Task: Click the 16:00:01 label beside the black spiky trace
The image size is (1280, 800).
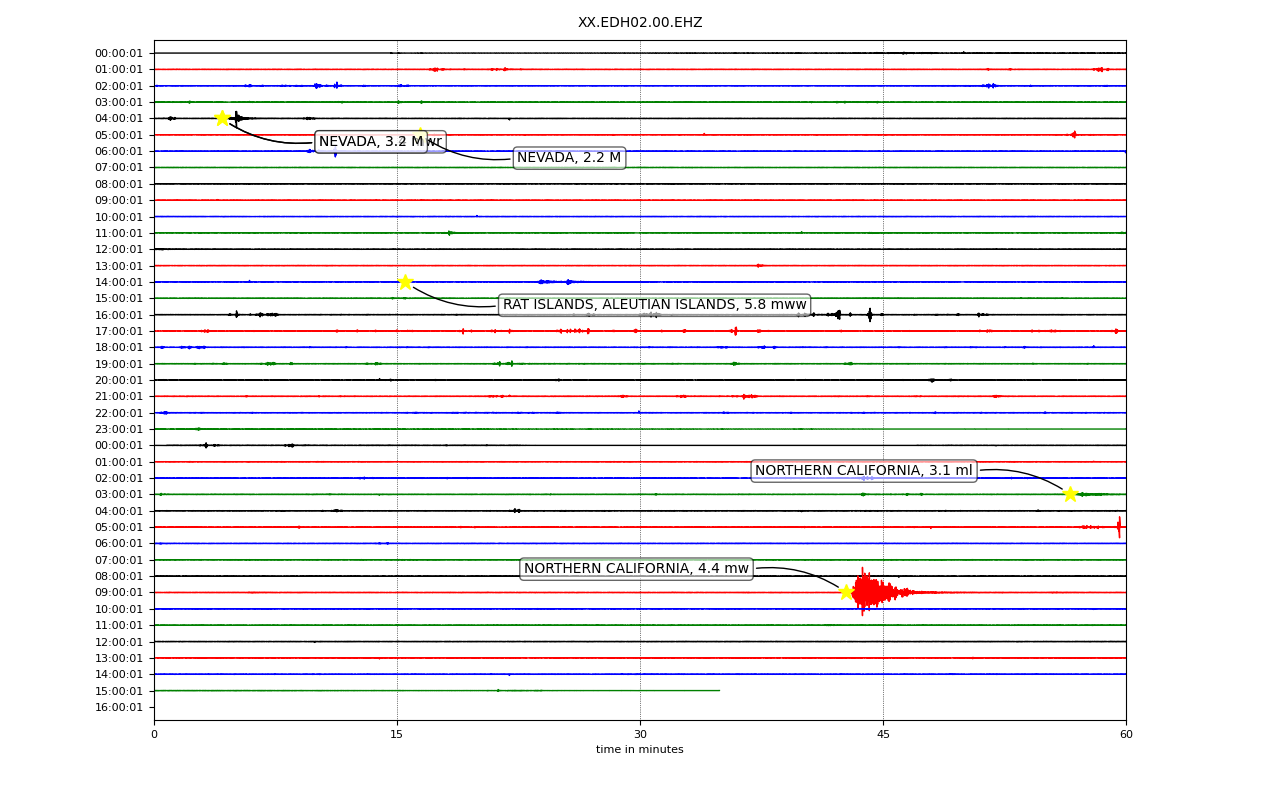Action: coord(119,315)
